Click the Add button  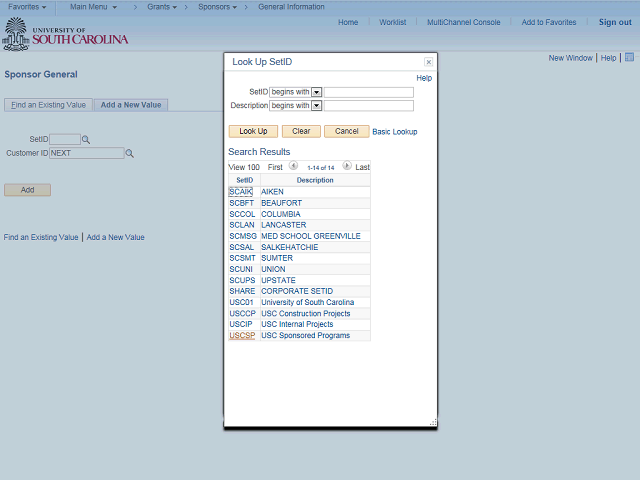click(x=27, y=190)
